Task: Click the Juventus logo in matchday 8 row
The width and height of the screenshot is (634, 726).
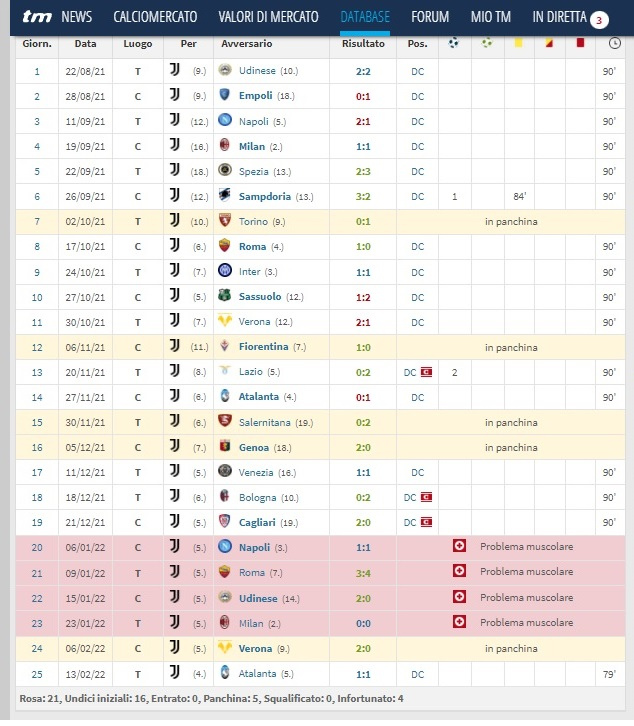Action: [x=175, y=245]
